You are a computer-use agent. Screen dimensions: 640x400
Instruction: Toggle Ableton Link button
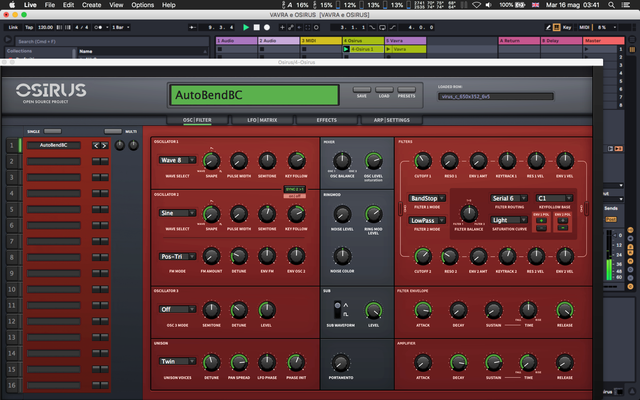[x=13, y=27]
